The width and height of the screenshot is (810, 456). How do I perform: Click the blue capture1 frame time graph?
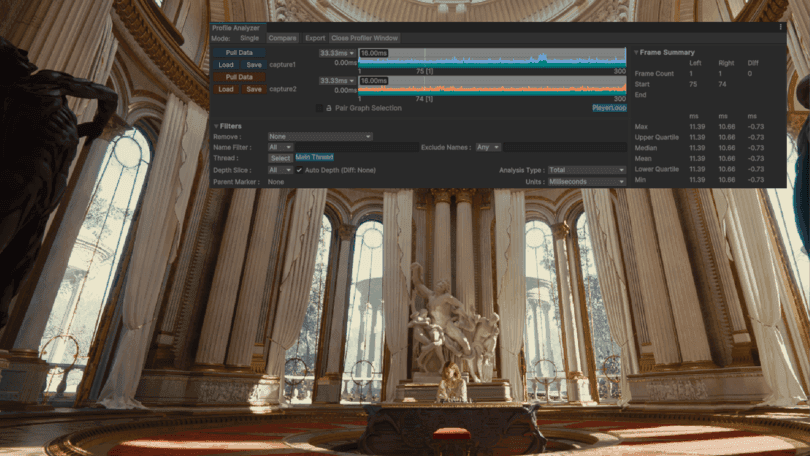pyautogui.click(x=492, y=58)
